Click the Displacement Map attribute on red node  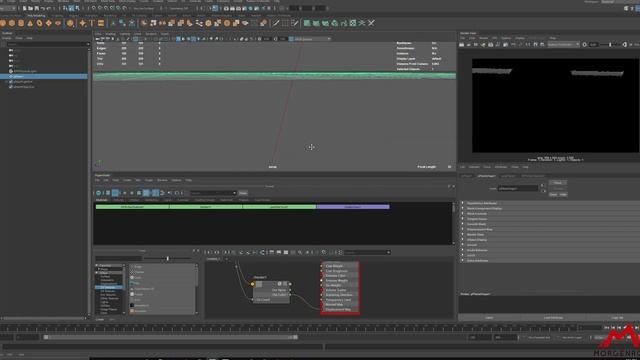338,309
